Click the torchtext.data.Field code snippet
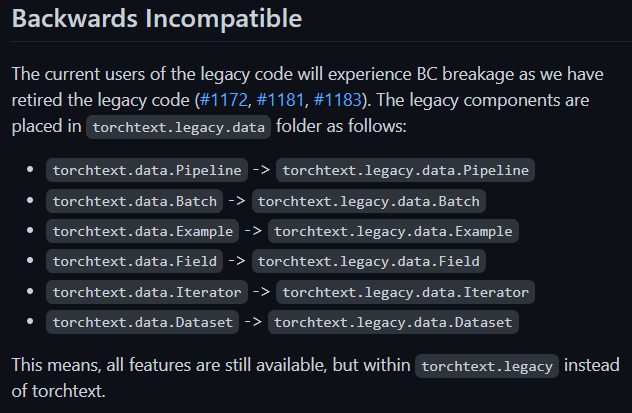This screenshot has height=413, width=632. pos(133,262)
